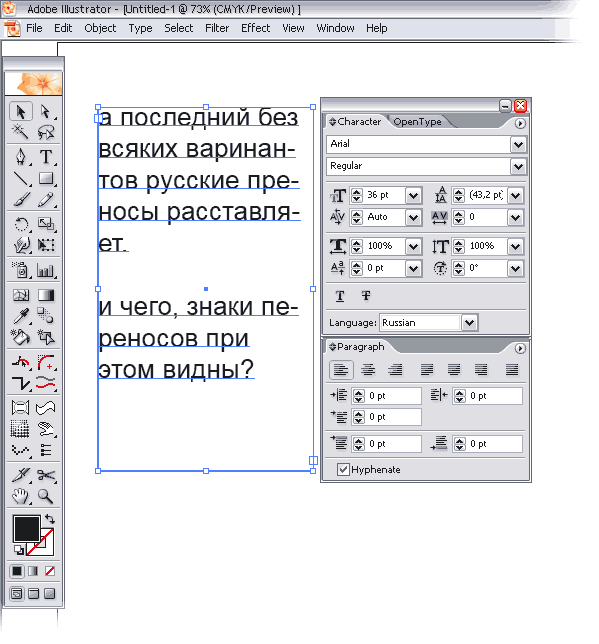Click the black Fill color swatch
The height and width of the screenshot is (644, 599).
[27, 529]
